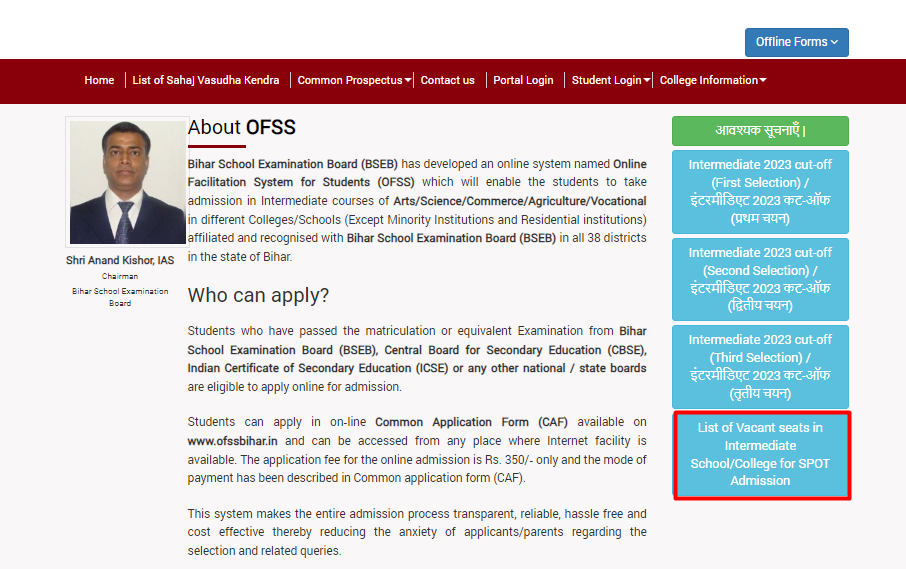Click the name Shri Anand Kishor, IAS
This screenshot has height=569, width=906.
pos(120,261)
